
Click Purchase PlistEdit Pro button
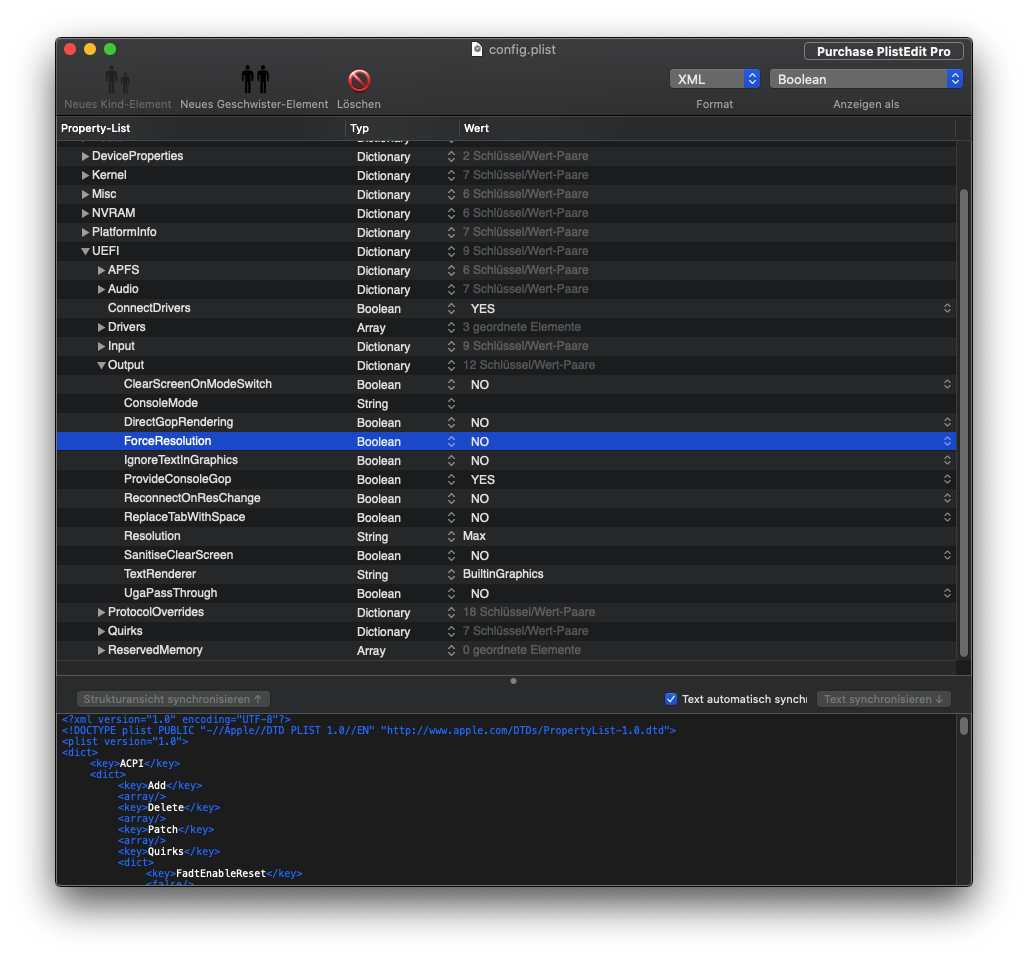click(x=883, y=51)
